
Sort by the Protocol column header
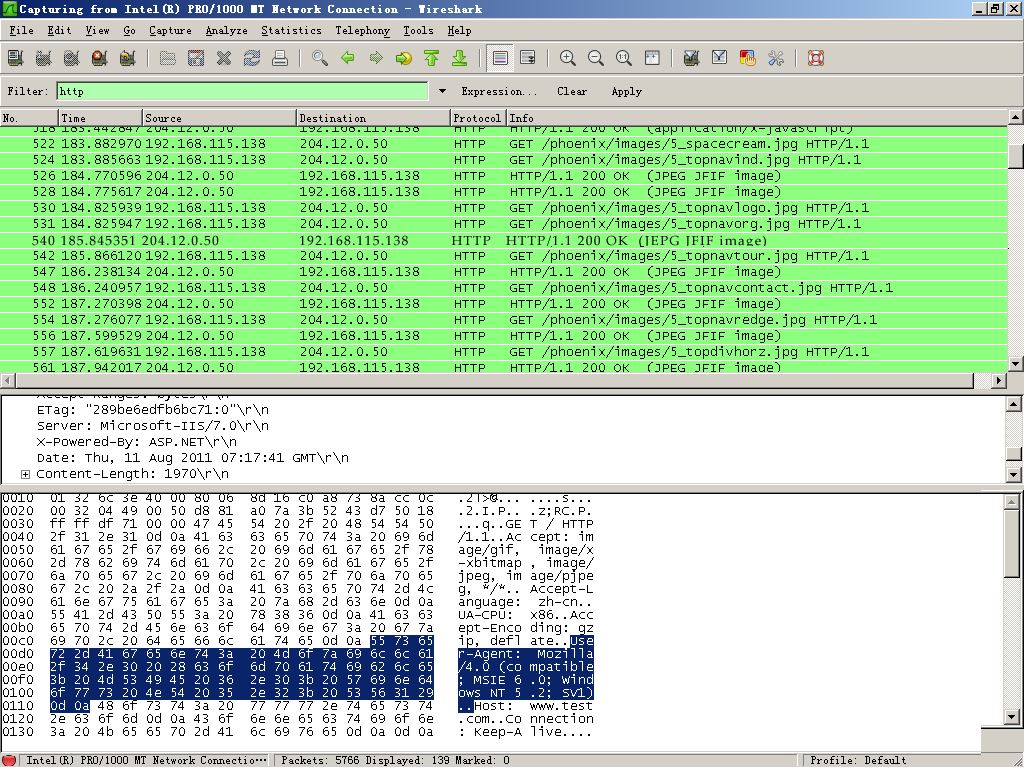pyautogui.click(x=478, y=118)
